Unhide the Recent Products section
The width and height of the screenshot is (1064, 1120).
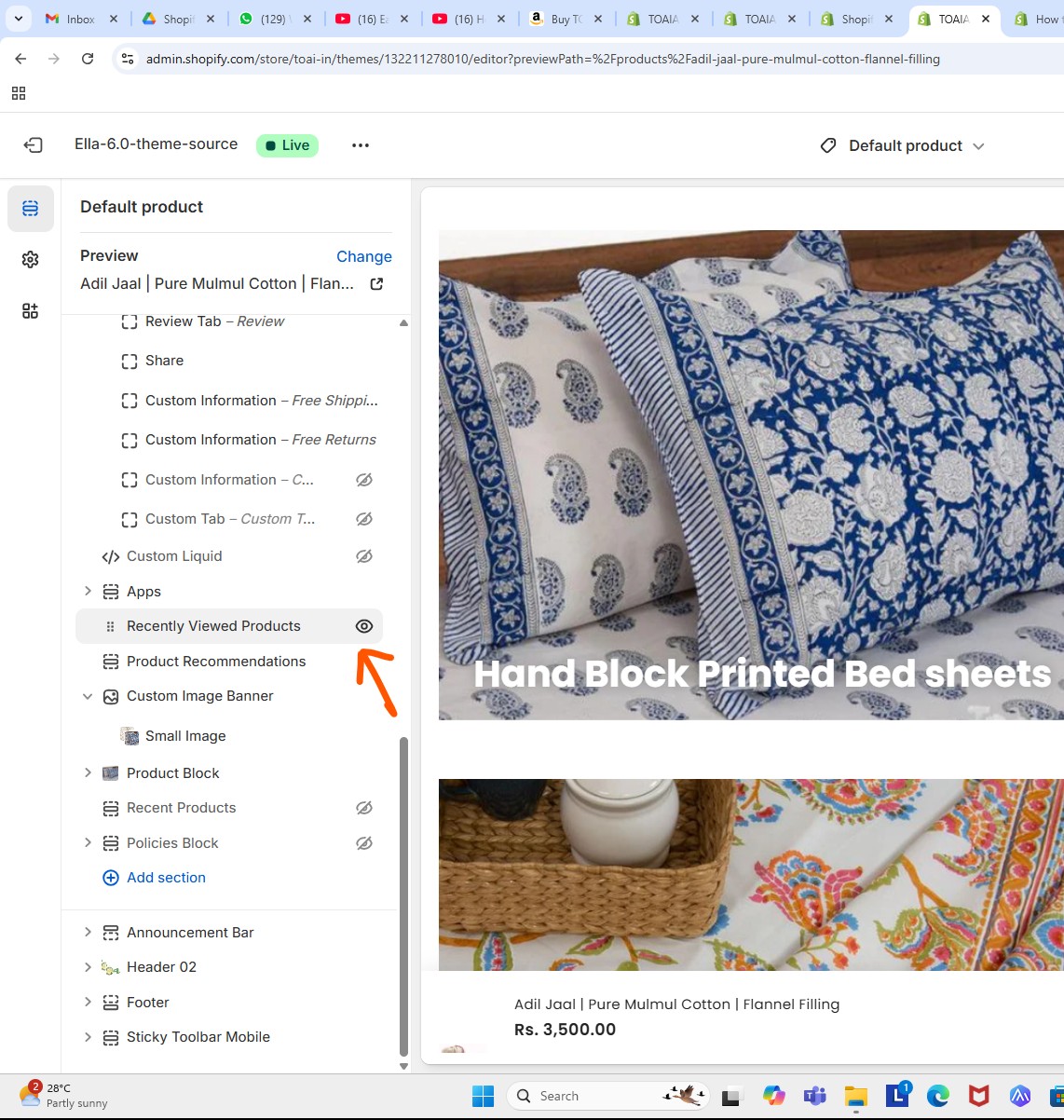tap(364, 808)
